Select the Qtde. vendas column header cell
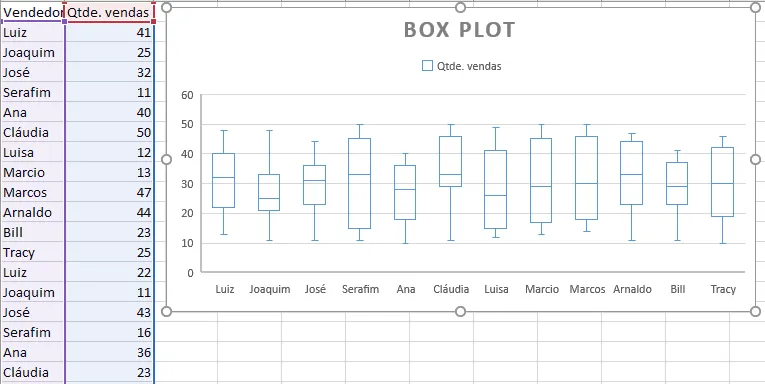This screenshot has width=765, height=384. tap(109, 13)
